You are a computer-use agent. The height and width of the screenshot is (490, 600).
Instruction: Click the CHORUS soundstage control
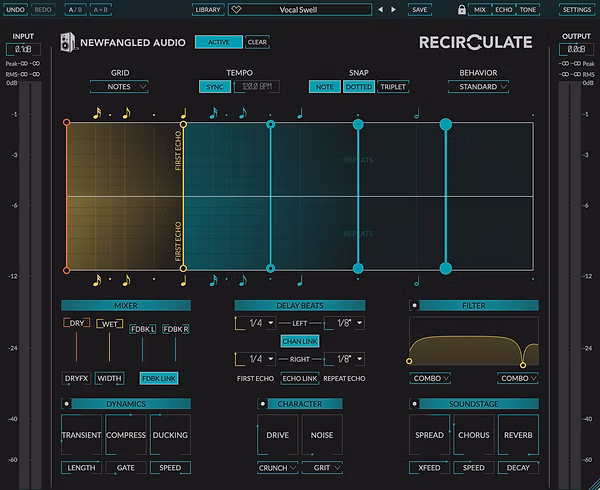474,435
